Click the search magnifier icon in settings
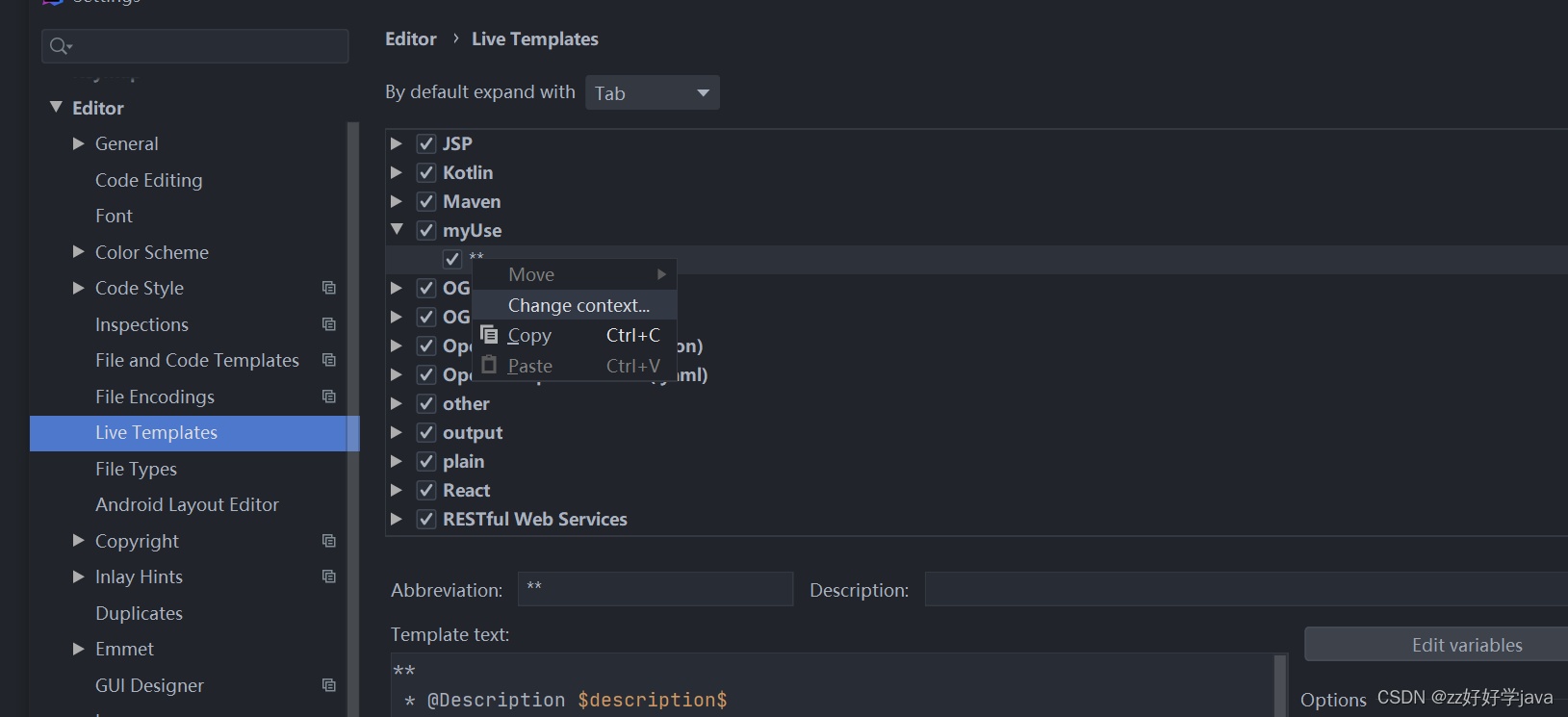 pyautogui.click(x=60, y=46)
